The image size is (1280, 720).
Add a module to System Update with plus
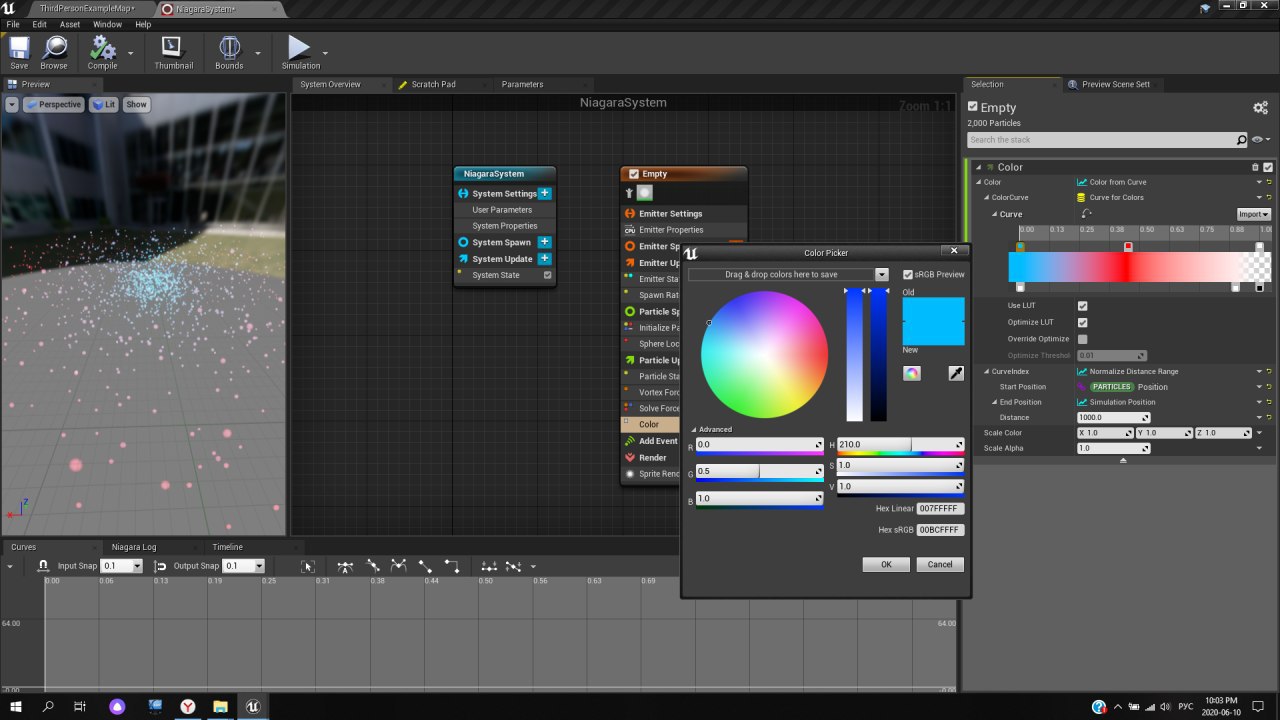click(x=544, y=259)
